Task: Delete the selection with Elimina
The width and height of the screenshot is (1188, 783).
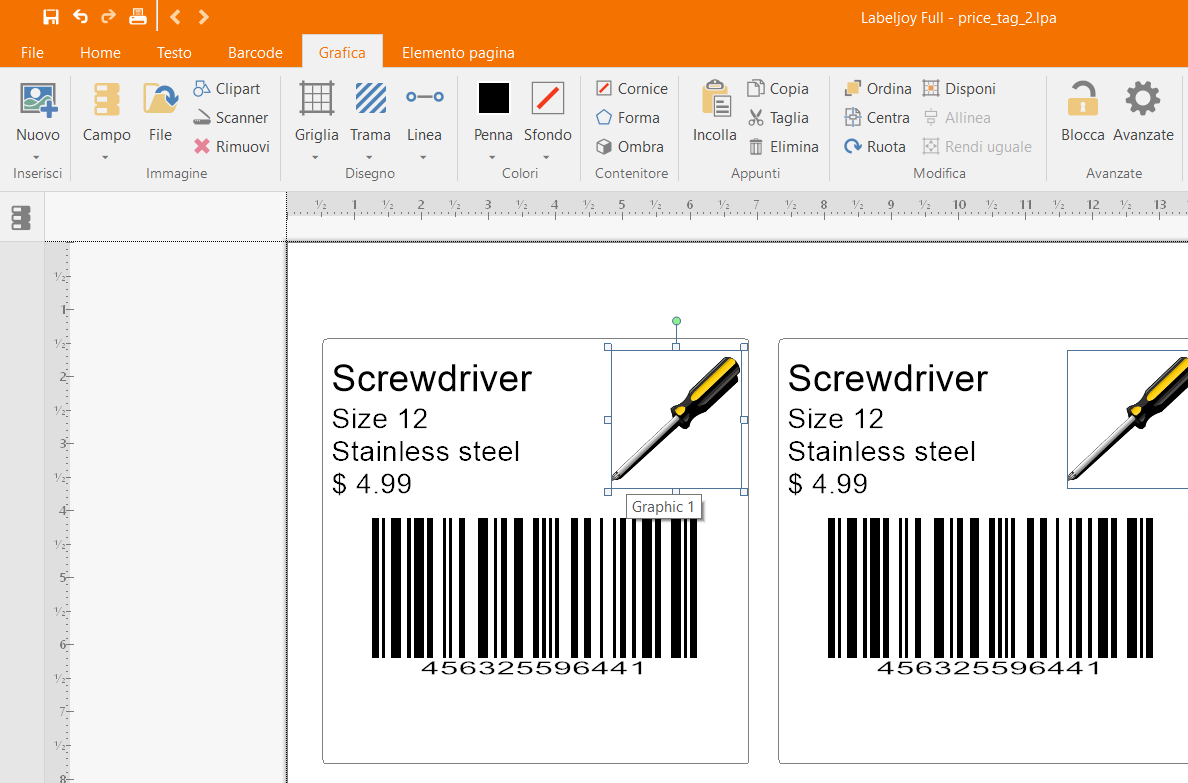Action: click(783, 146)
